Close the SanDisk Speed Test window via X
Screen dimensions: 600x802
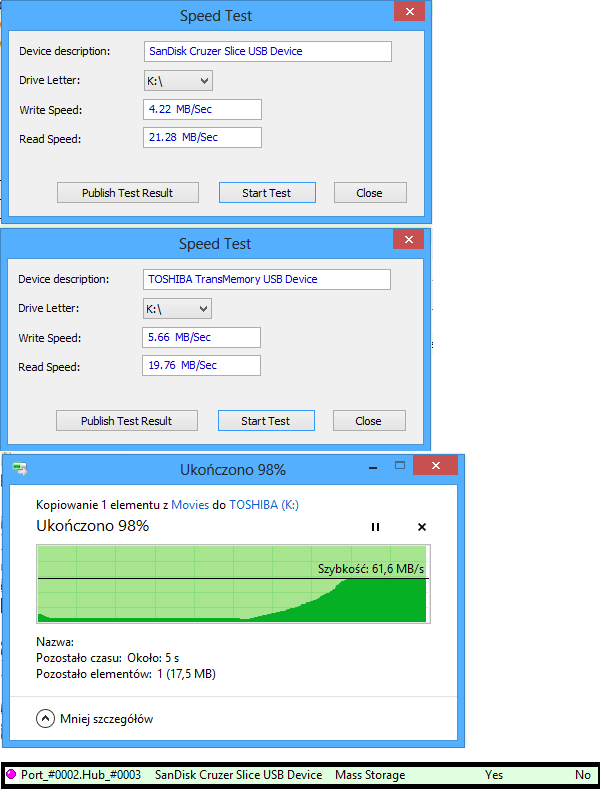(x=410, y=11)
